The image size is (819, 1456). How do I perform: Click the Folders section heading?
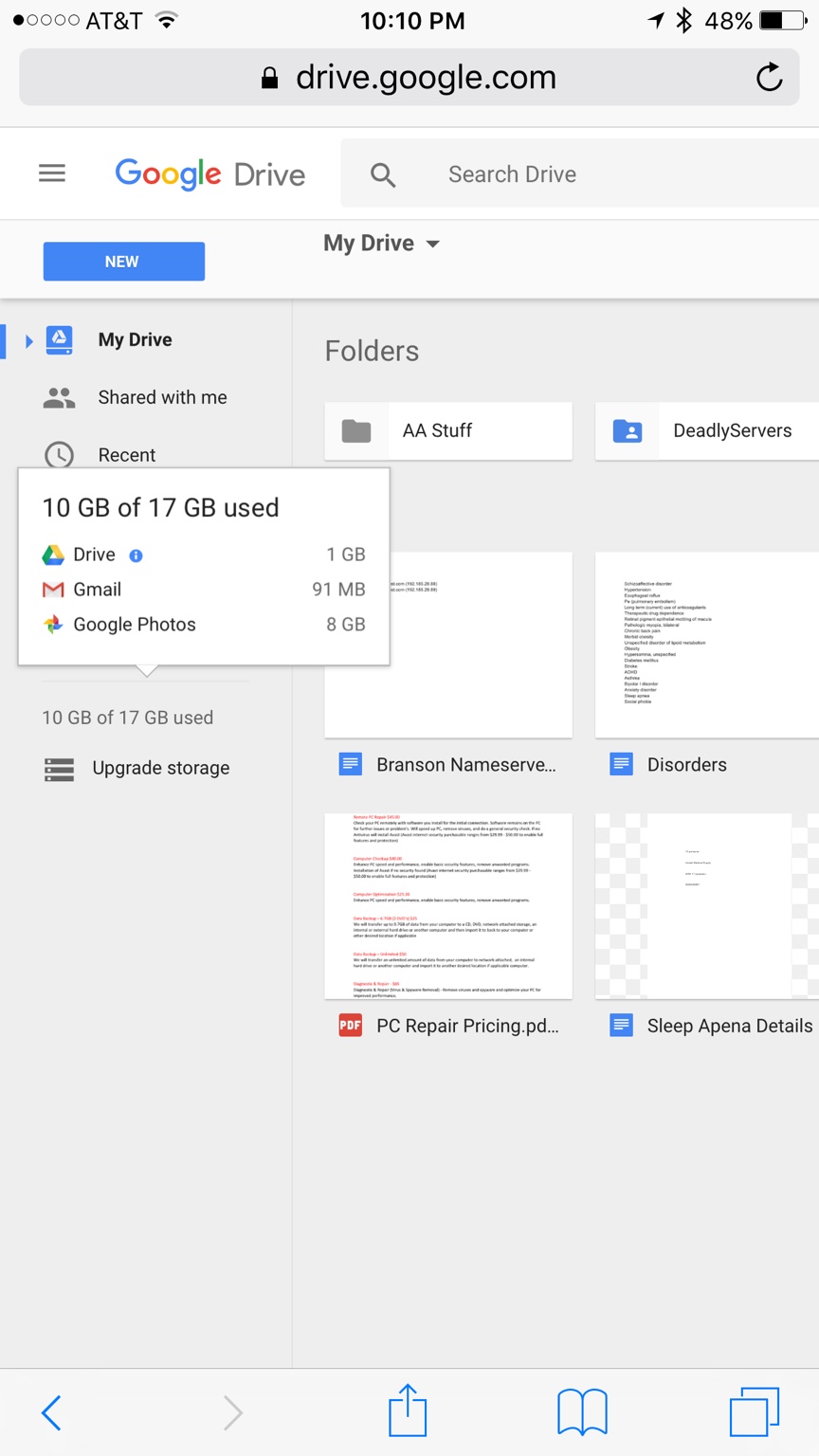point(372,351)
